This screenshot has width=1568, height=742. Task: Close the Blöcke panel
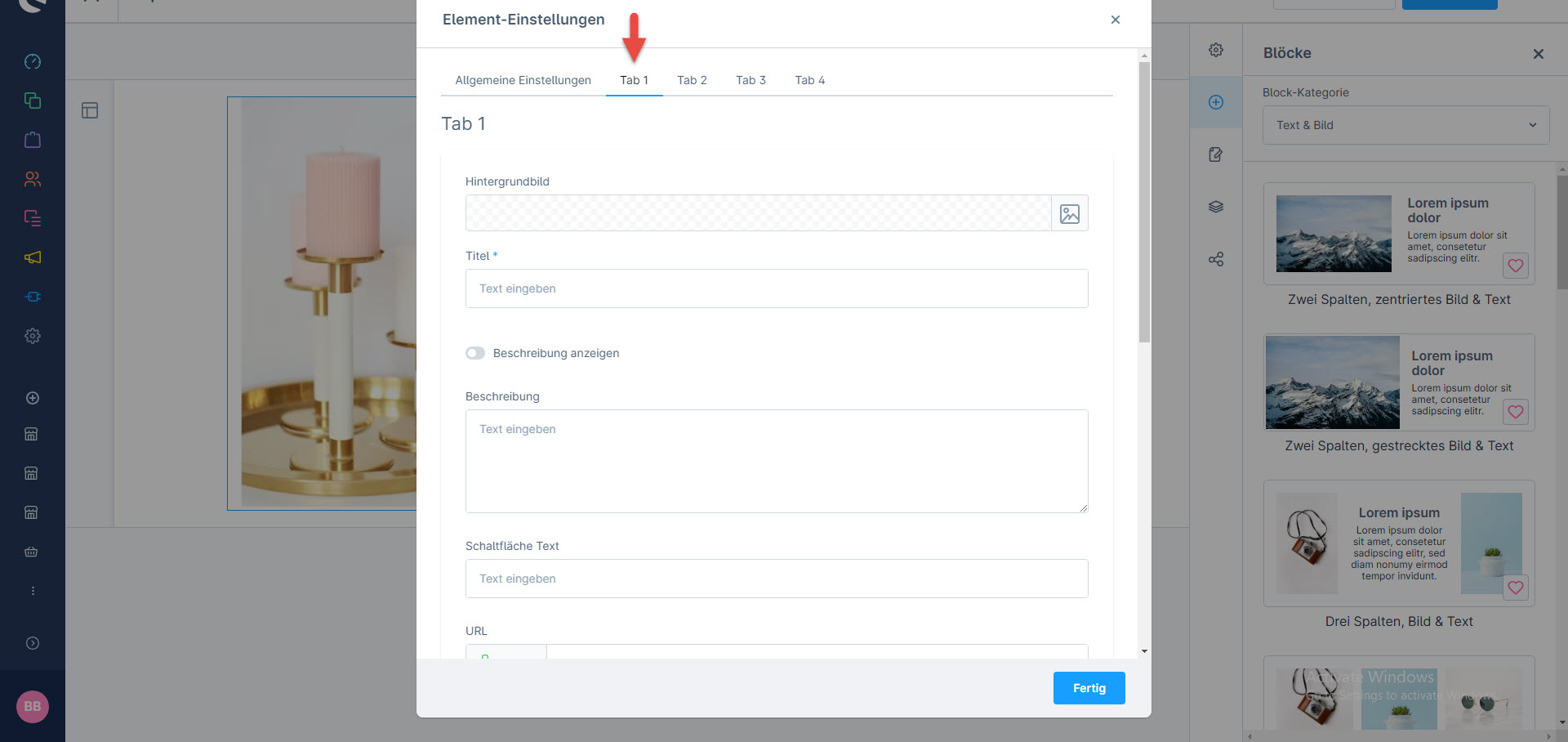pos(1539,54)
